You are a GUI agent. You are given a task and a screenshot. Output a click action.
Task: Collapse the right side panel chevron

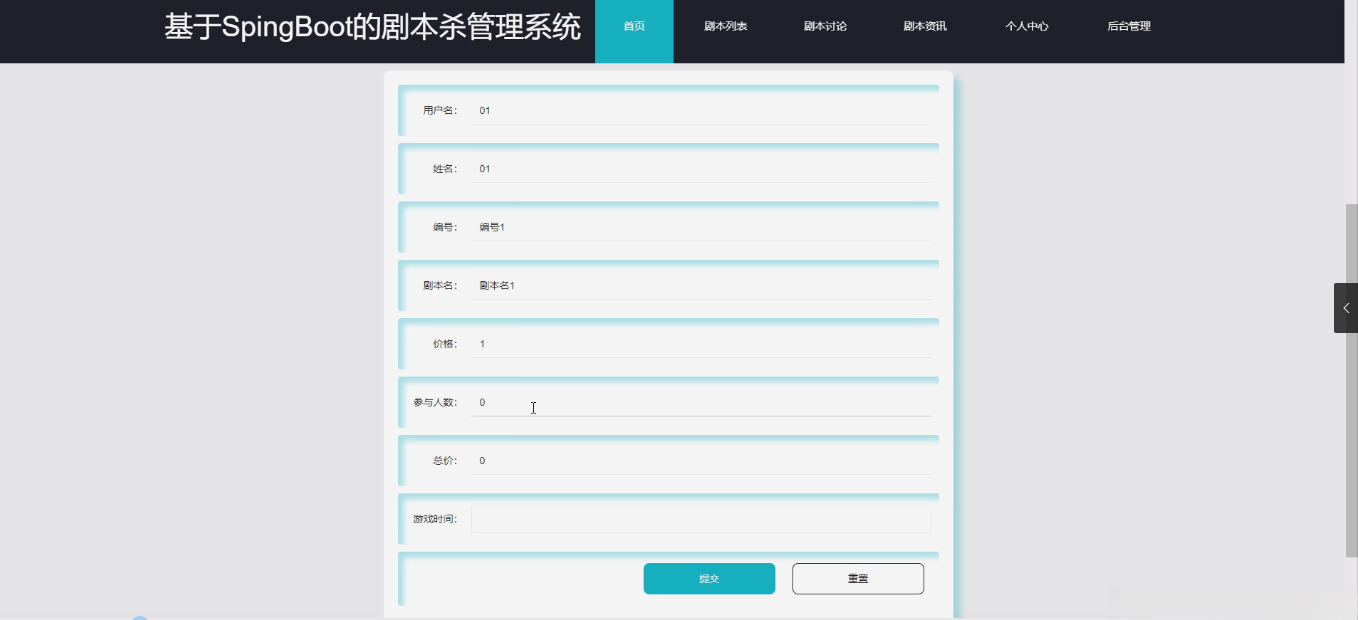coord(1345,307)
